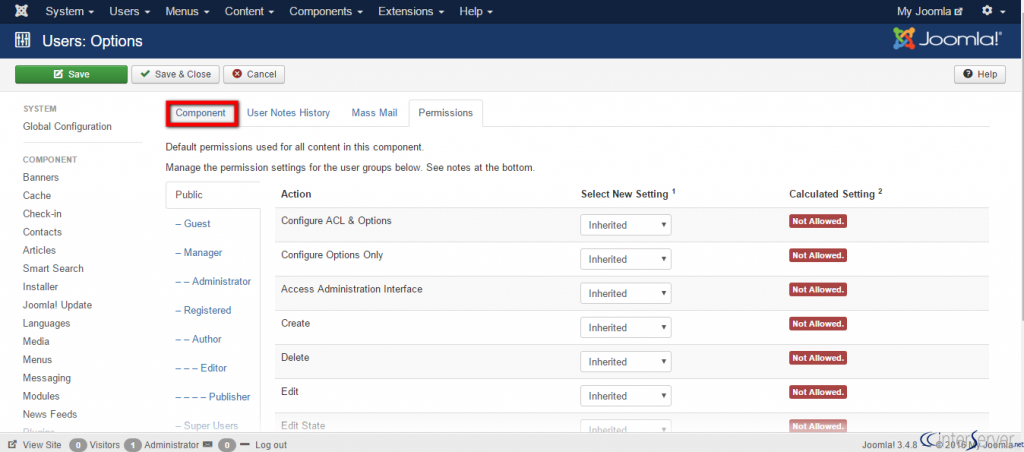Click Save & Close button
Image resolution: width=1024 pixels, height=452 pixels.
(x=176, y=74)
